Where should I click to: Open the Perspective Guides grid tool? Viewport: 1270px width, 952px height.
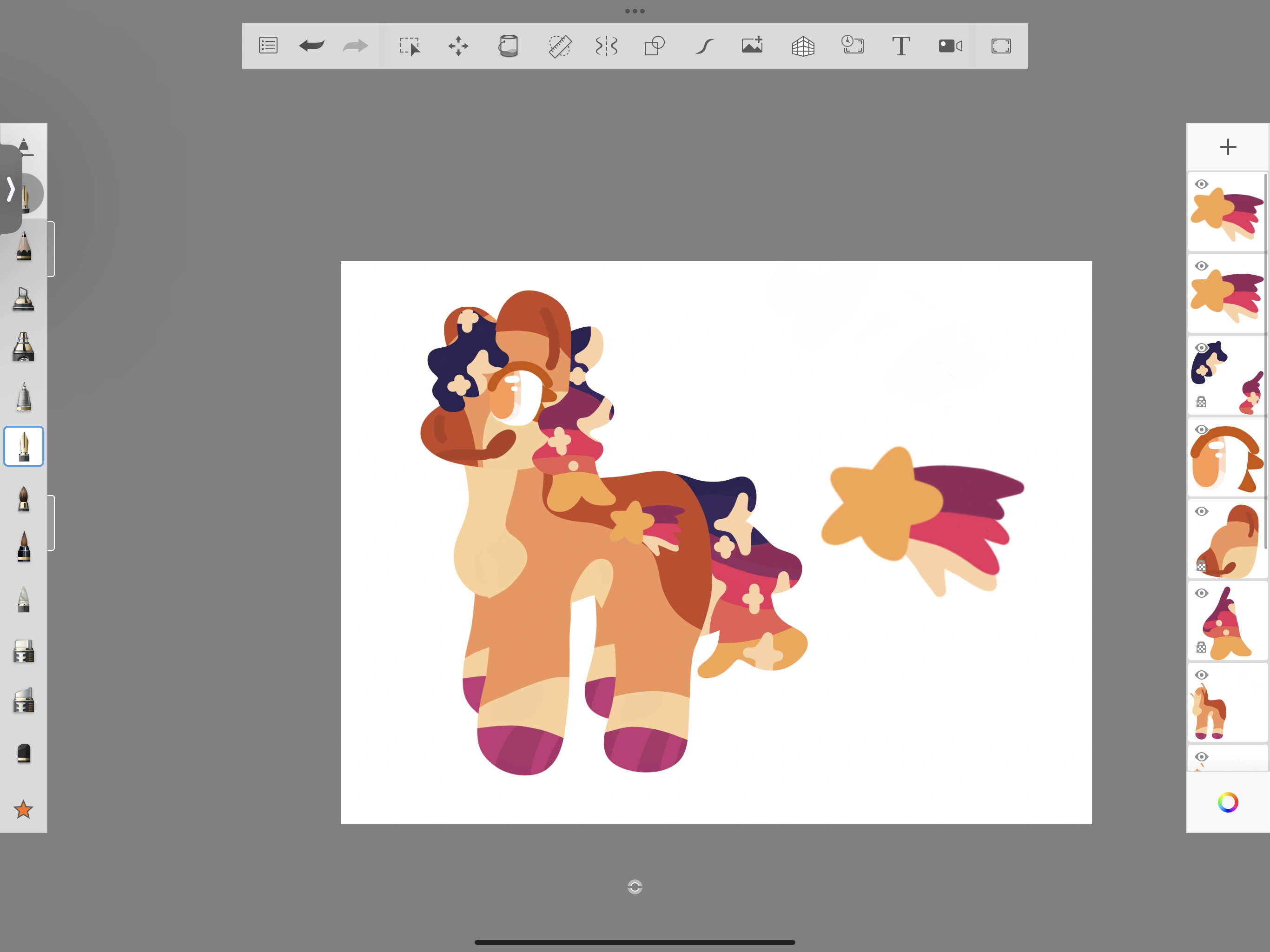coord(803,46)
